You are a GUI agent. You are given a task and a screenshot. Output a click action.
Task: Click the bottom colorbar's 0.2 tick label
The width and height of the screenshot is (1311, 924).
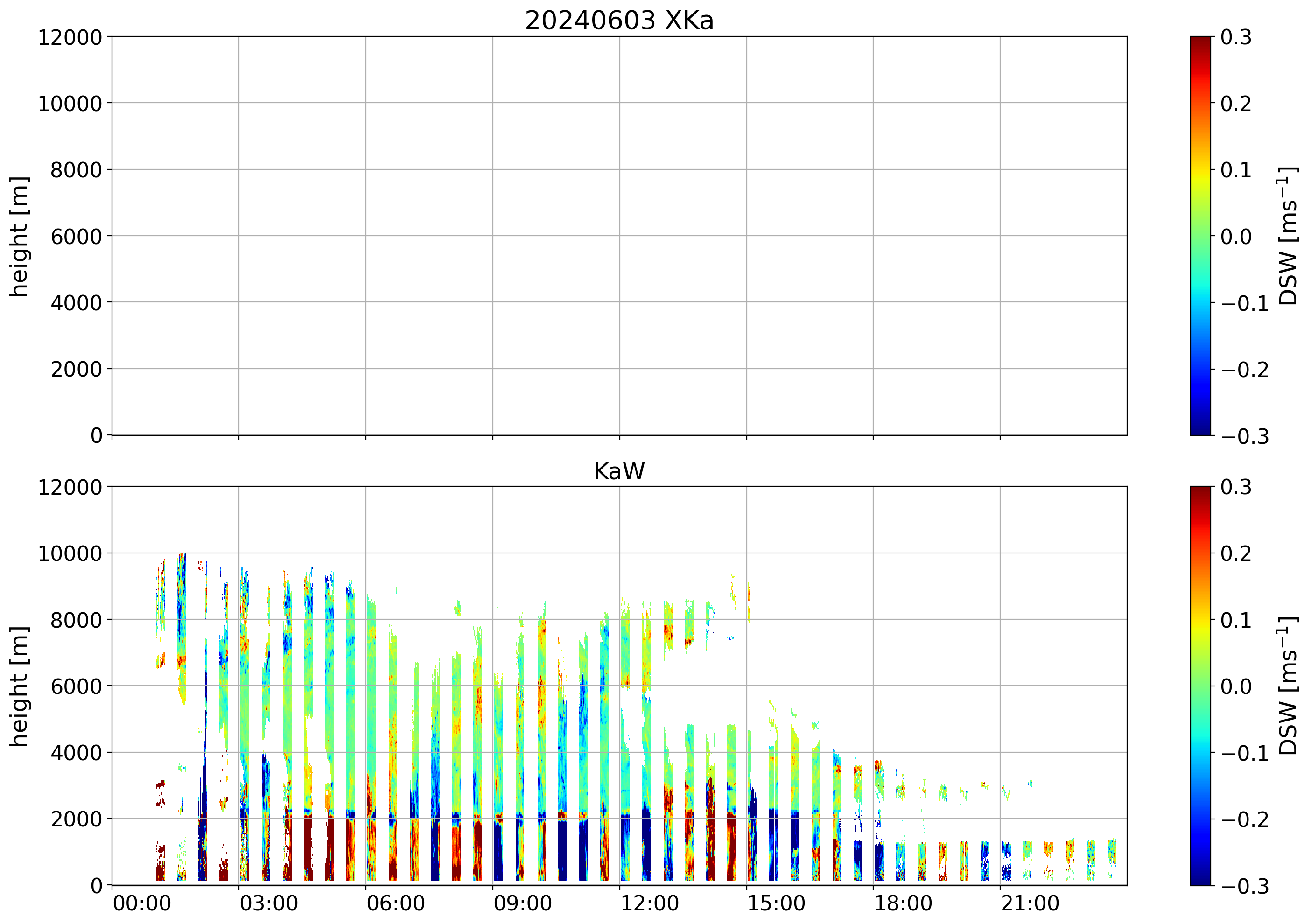(x=1236, y=554)
